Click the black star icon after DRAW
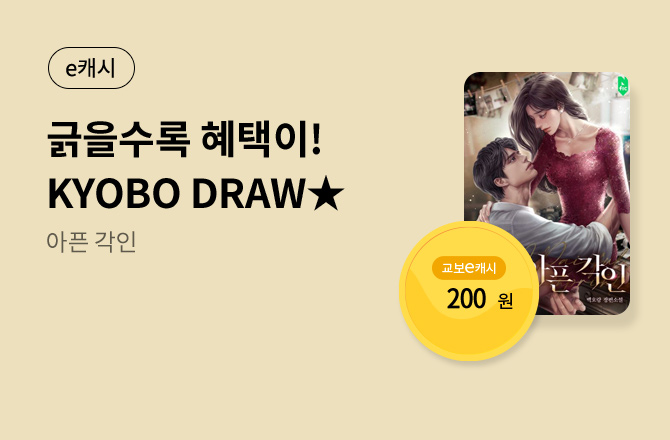 [x=326, y=194]
